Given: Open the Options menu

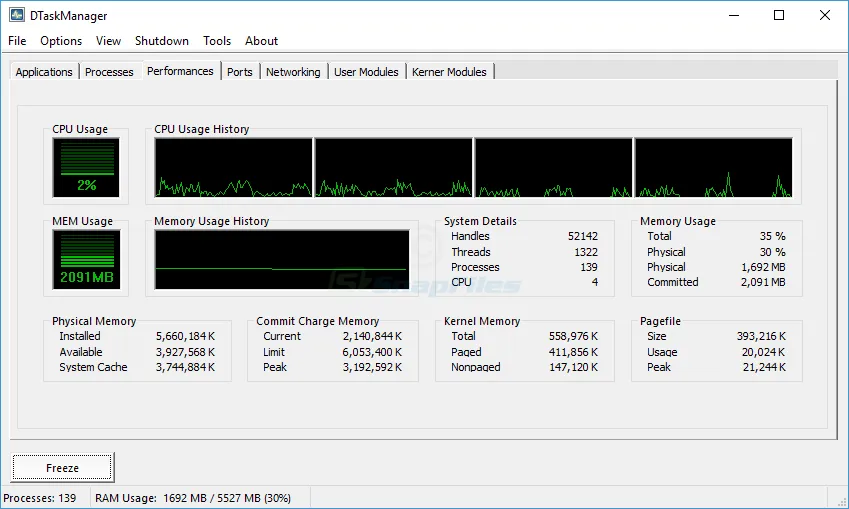Looking at the screenshot, I should (x=61, y=41).
